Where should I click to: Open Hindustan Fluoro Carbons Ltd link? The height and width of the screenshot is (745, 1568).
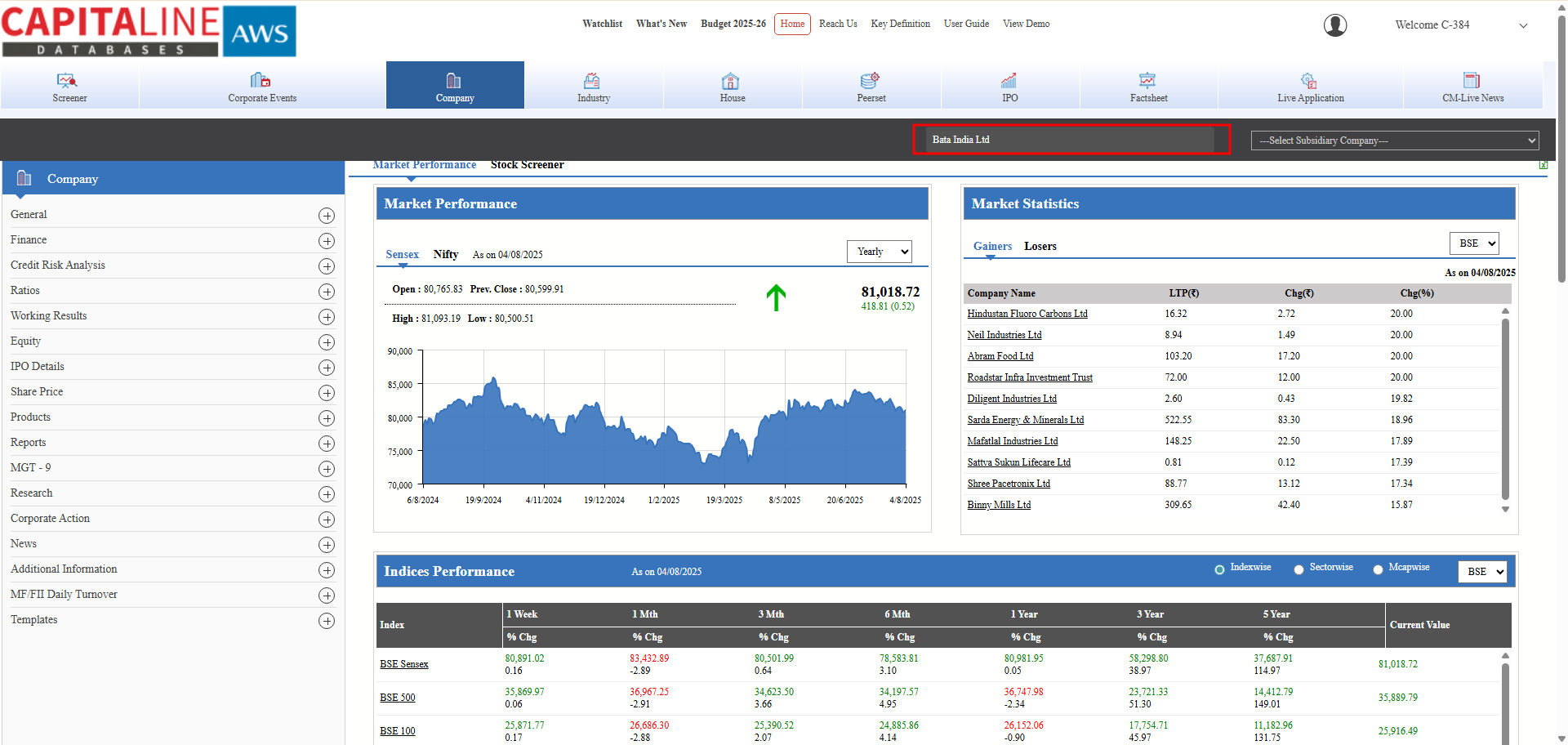point(1027,314)
